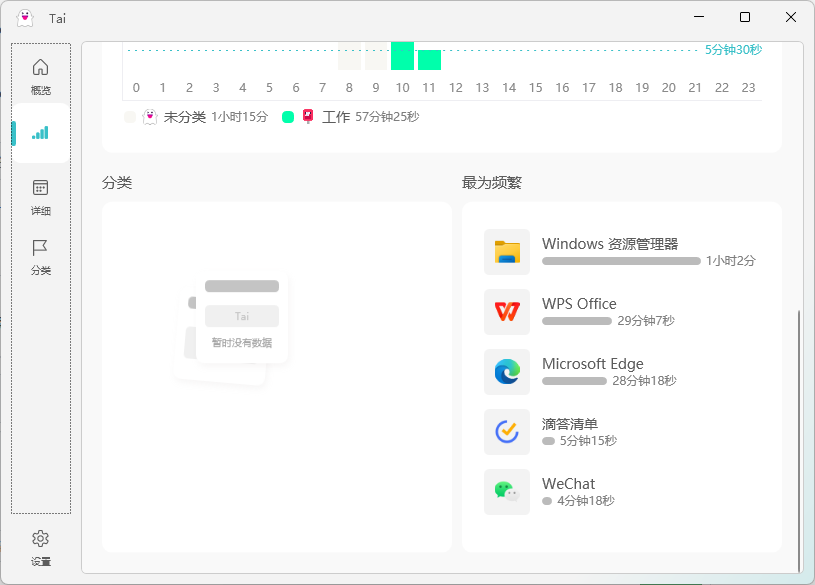This screenshot has width=815, height=585.
Task: Open the 概览 overview page
Action: (x=41, y=76)
